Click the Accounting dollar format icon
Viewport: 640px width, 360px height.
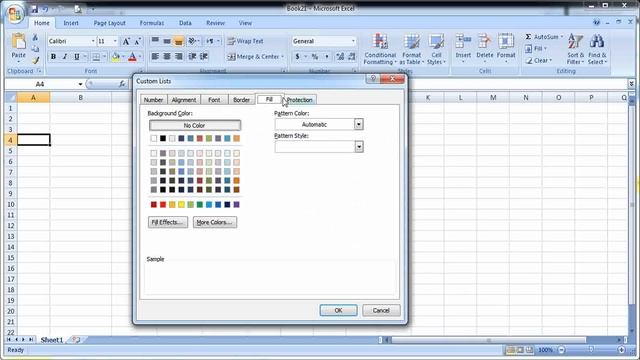(x=297, y=57)
